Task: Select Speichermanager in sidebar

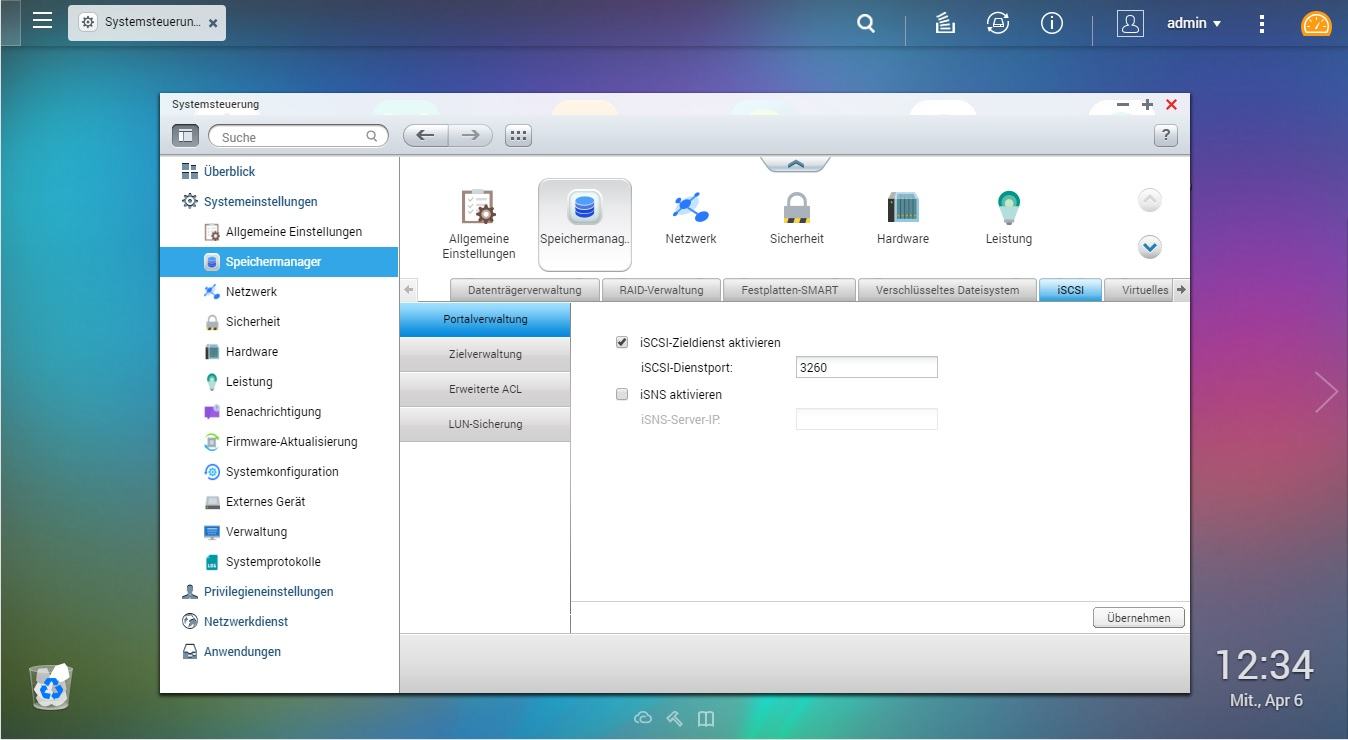Action: click(x=279, y=261)
